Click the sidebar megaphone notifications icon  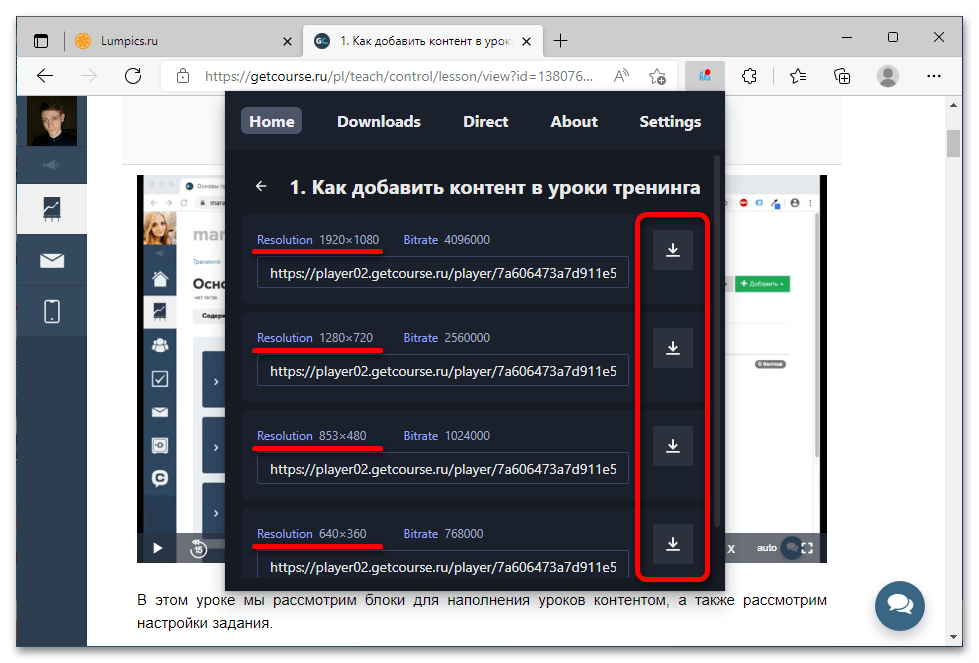[x=52, y=165]
